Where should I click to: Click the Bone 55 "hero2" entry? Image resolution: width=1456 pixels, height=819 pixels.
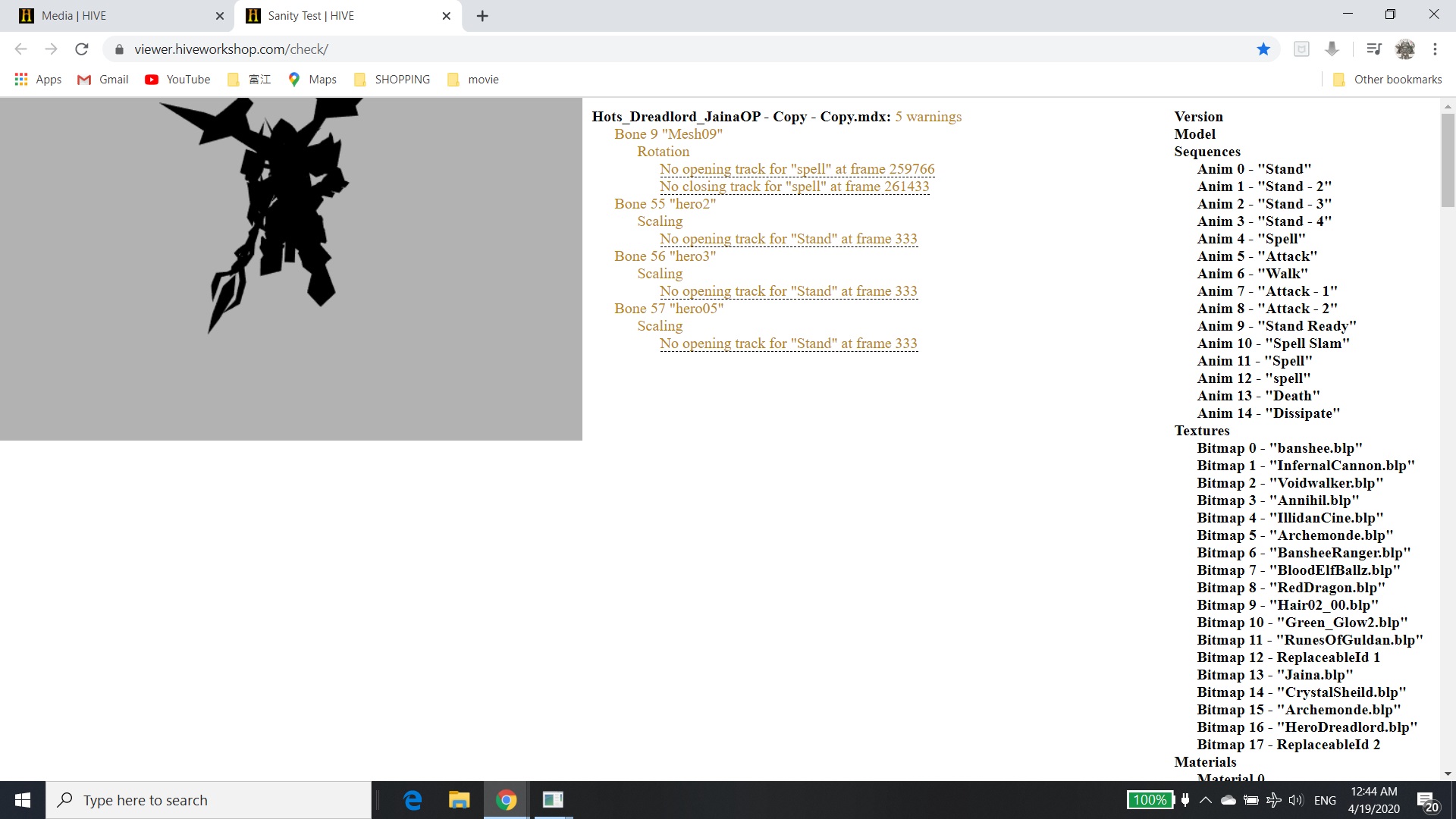point(665,204)
